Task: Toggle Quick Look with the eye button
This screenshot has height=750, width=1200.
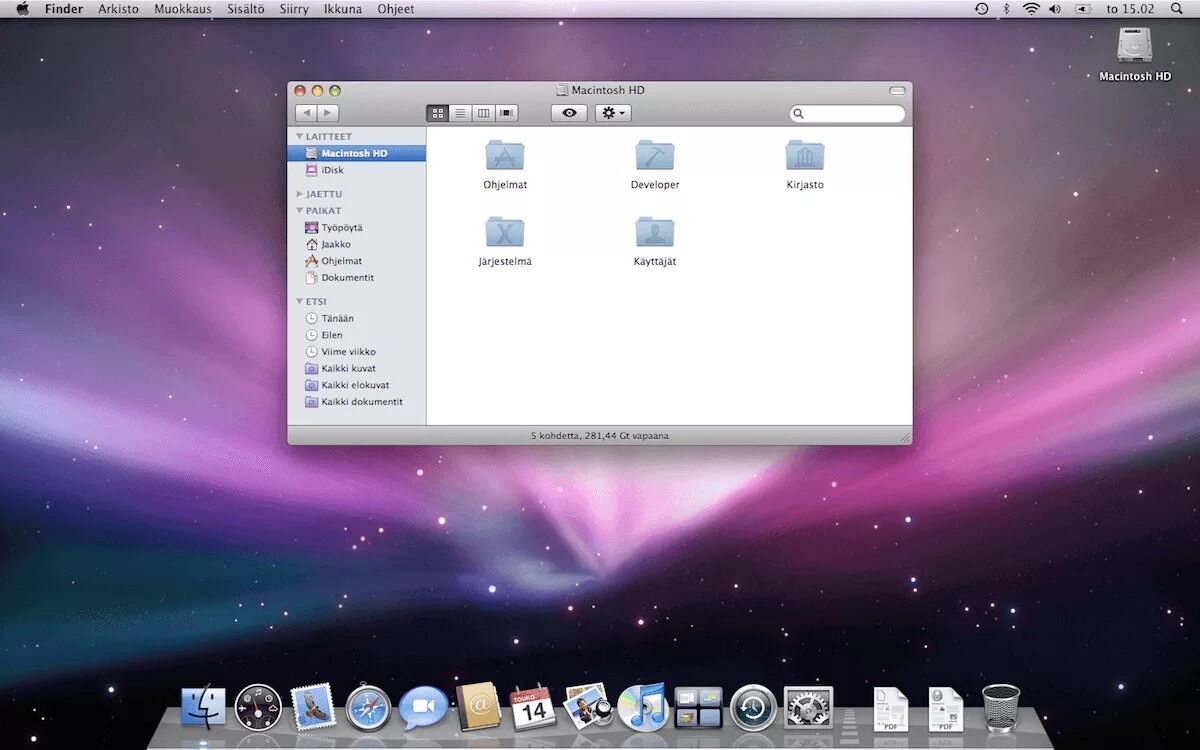Action: coord(569,113)
